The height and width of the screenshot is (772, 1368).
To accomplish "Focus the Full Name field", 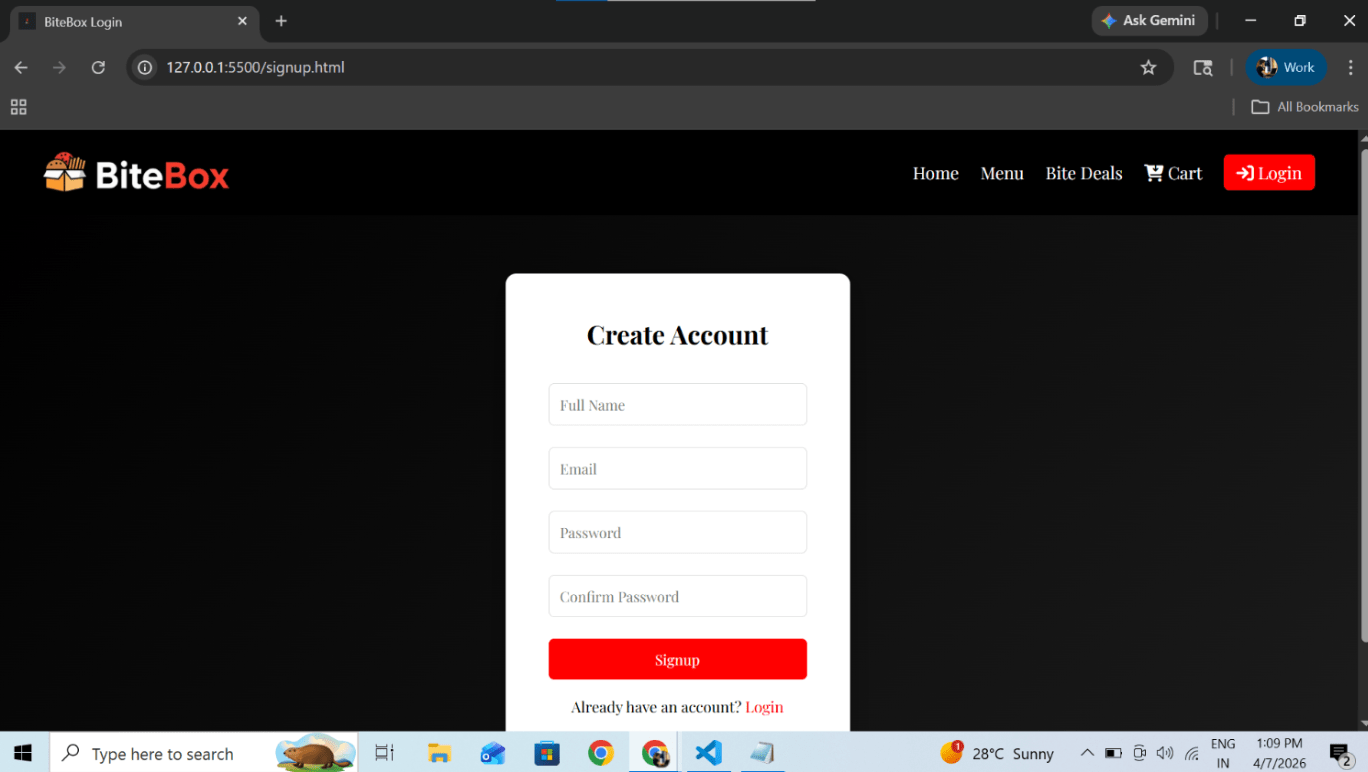I will (677, 405).
